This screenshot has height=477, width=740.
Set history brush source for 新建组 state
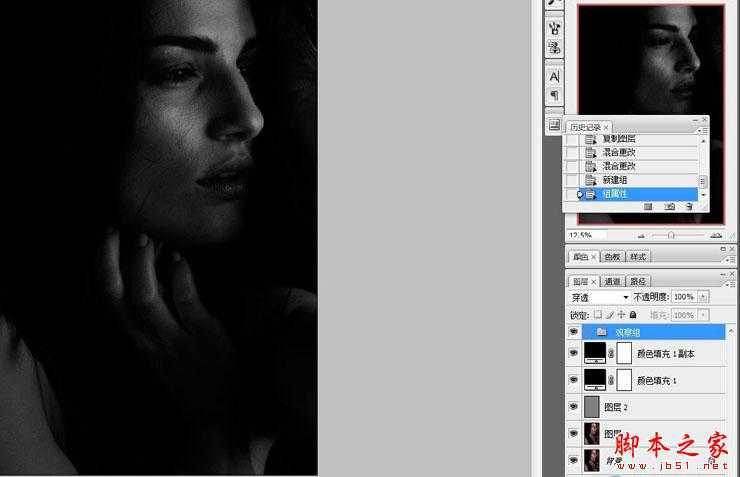coord(572,180)
